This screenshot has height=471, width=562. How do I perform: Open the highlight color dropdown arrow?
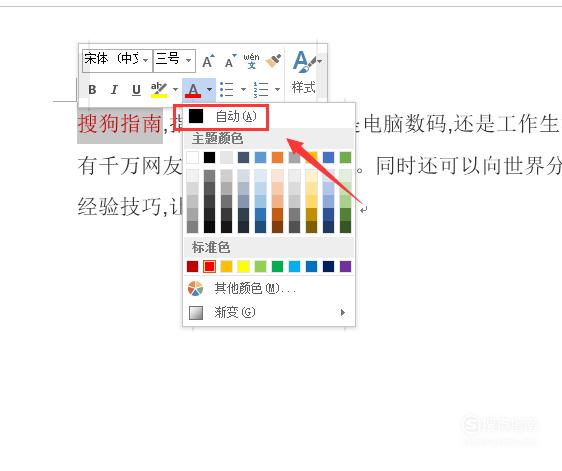pyautogui.click(x=175, y=89)
